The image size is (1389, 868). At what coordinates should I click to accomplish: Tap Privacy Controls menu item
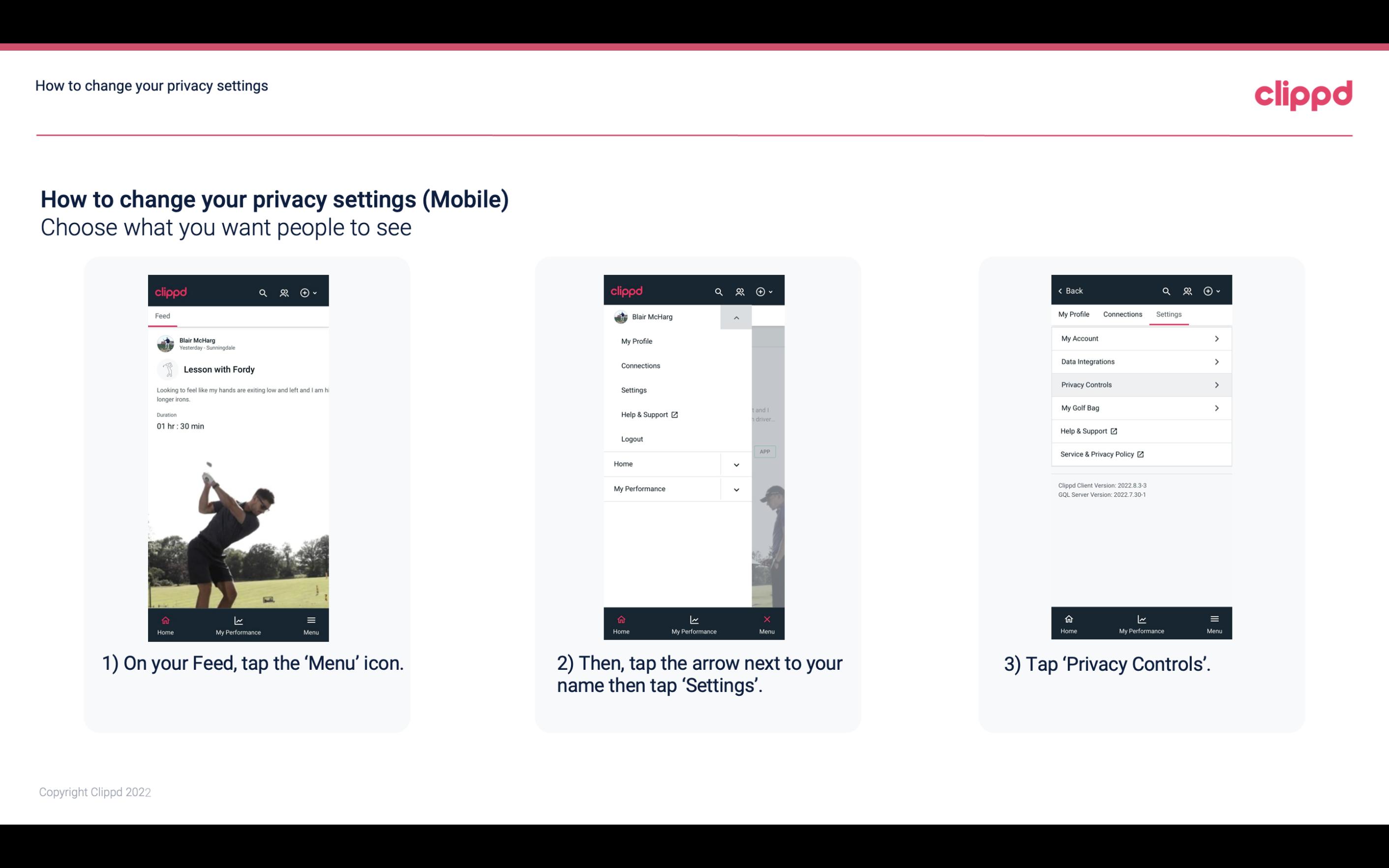tap(1140, 384)
